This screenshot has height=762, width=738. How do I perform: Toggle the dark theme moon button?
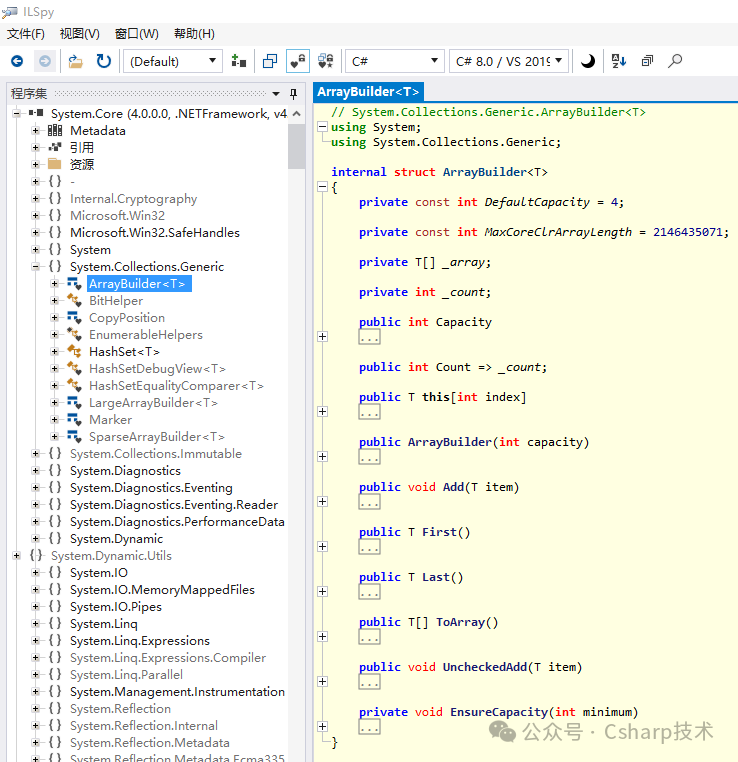point(587,61)
